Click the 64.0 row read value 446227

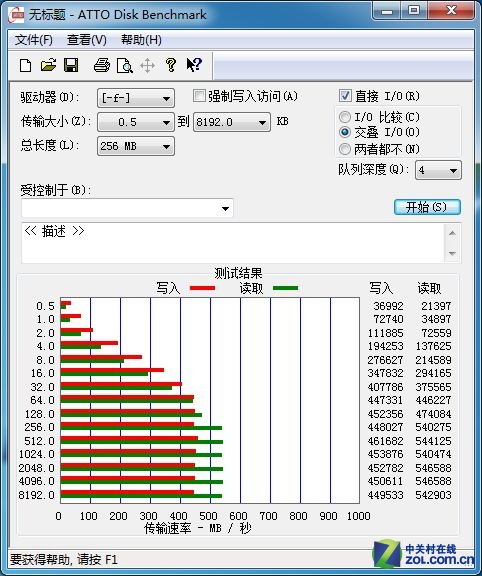click(433, 400)
